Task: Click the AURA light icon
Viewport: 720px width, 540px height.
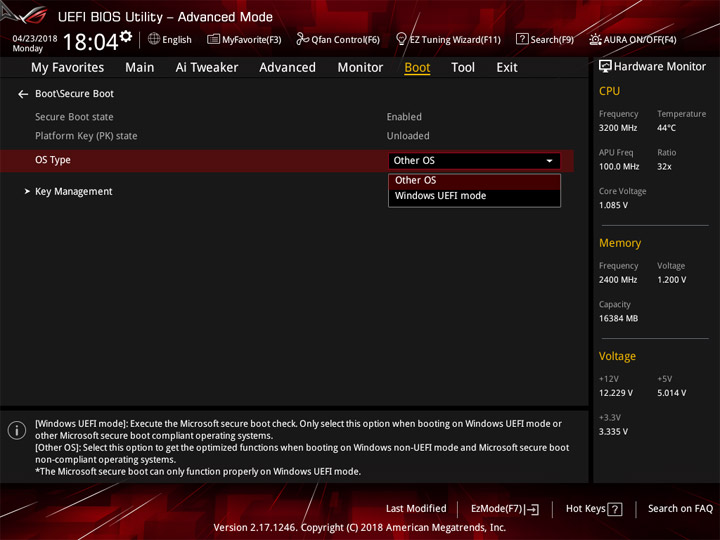Action: point(595,39)
